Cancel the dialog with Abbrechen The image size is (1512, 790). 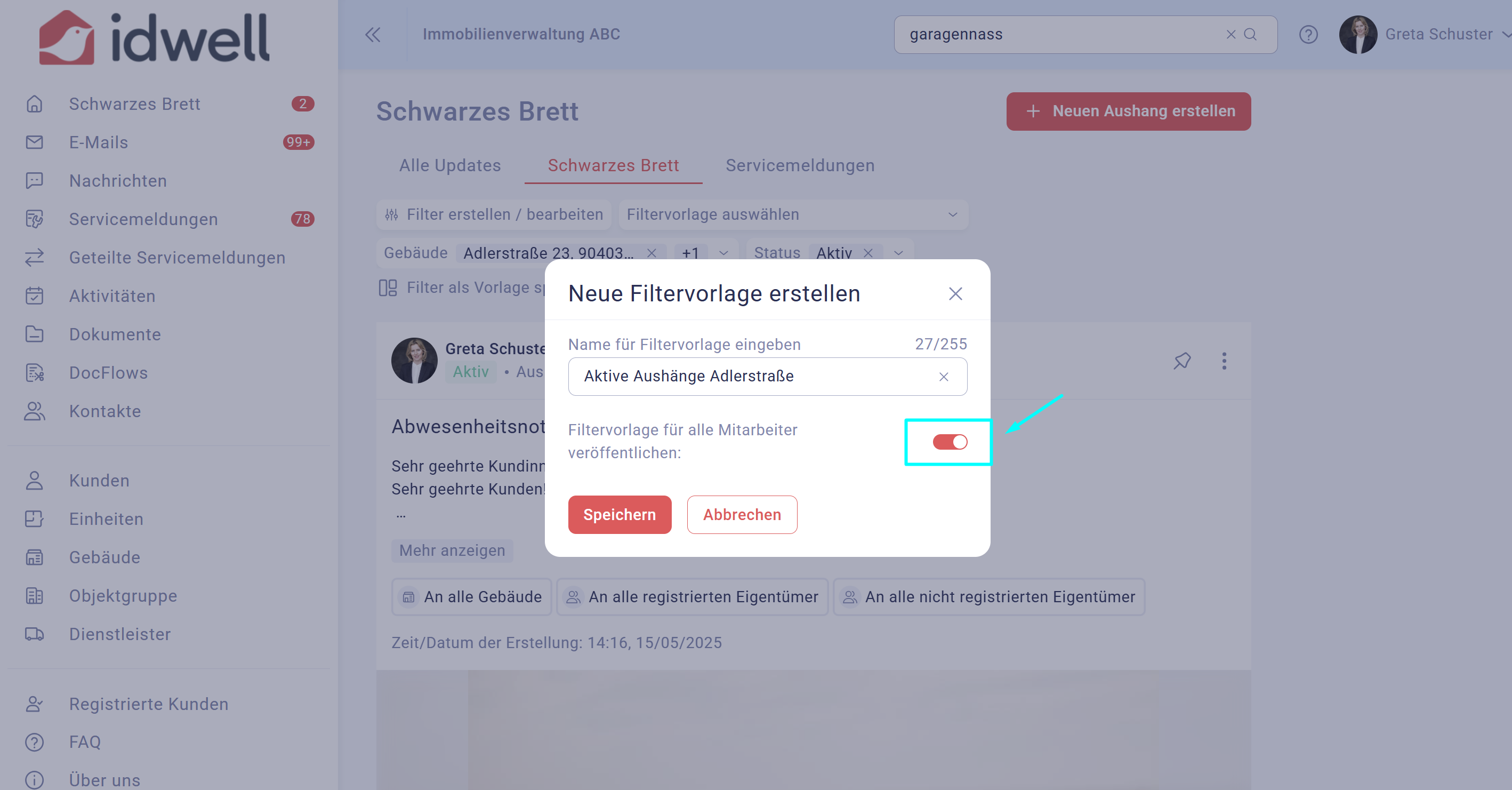click(x=742, y=515)
